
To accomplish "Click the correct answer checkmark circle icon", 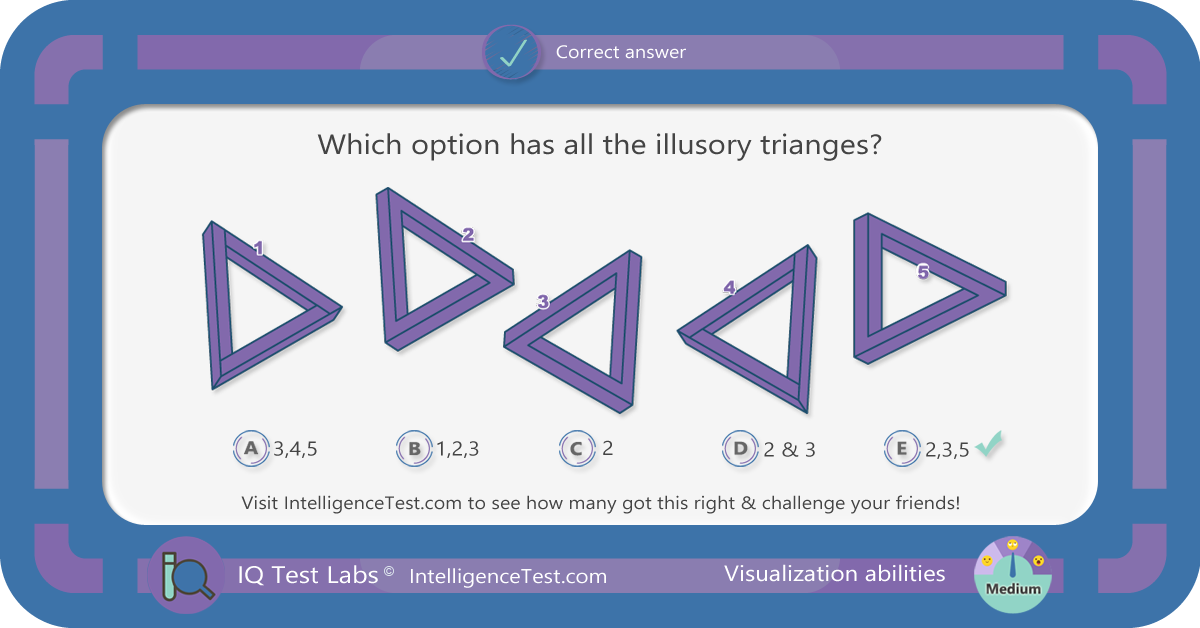I will pos(513,52).
